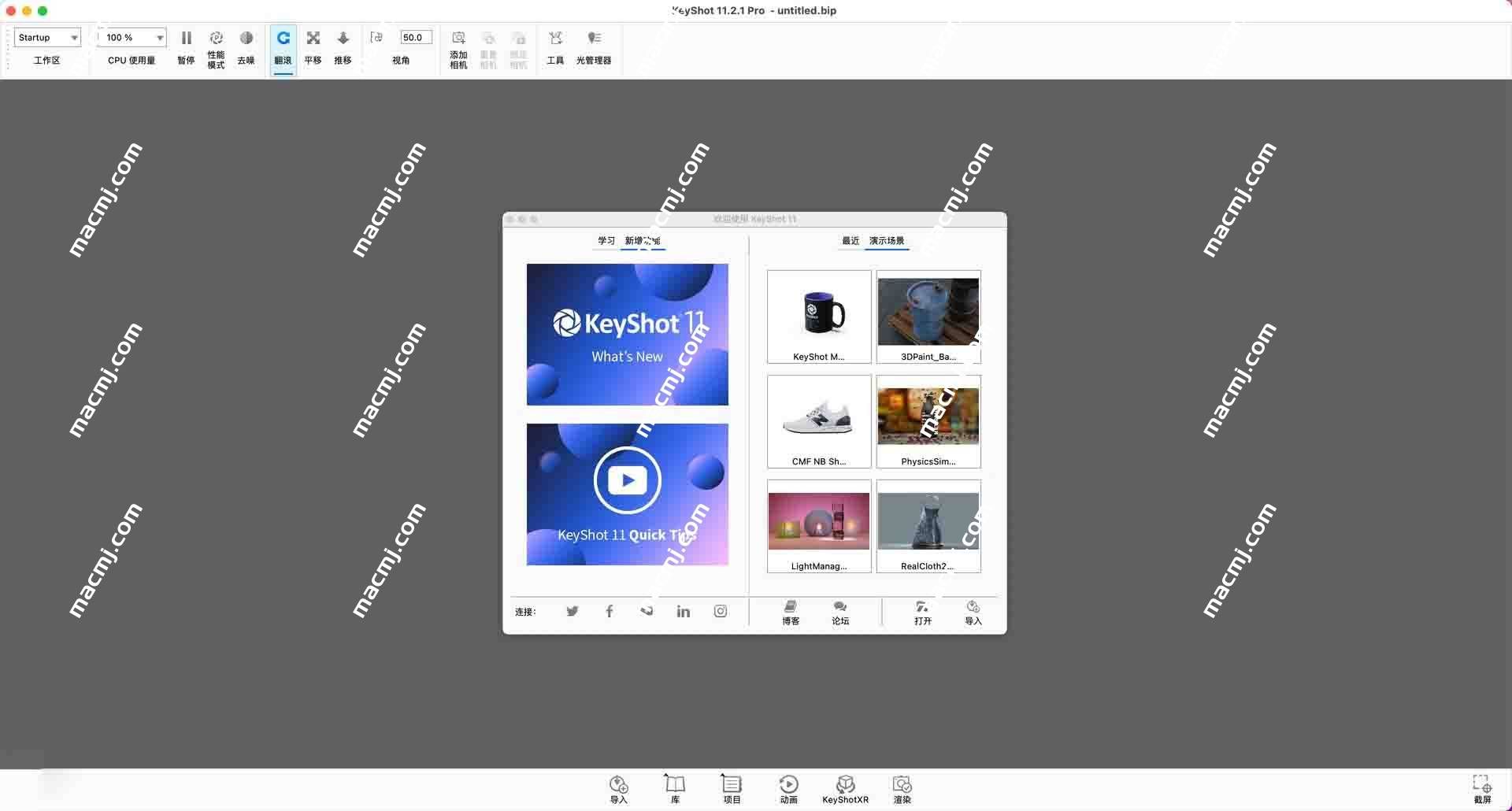Click the Instagram connect icon

tap(721, 611)
